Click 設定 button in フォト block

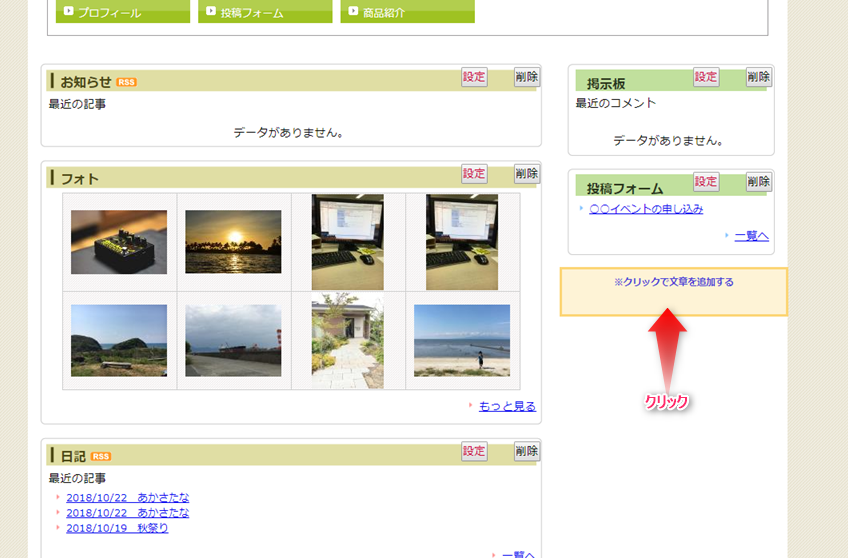[474, 174]
